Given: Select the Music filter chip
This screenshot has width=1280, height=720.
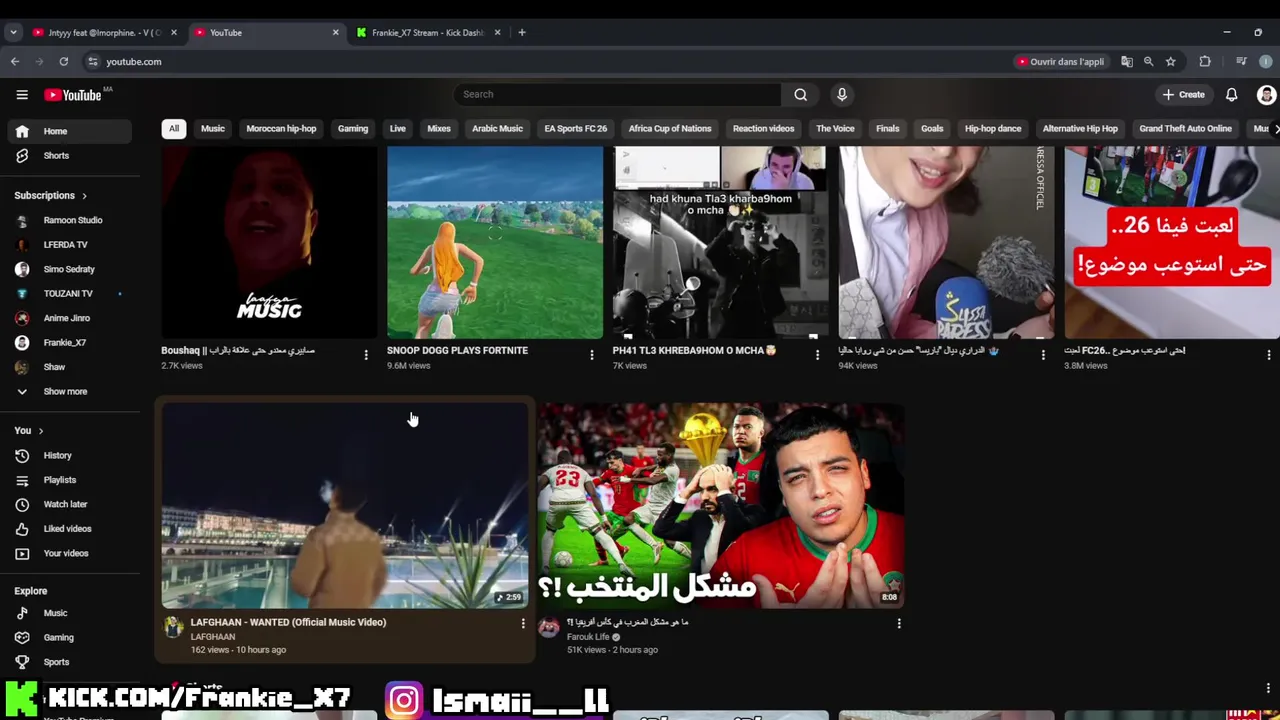Looking at the screenshot, I should [x=213, y=129].
